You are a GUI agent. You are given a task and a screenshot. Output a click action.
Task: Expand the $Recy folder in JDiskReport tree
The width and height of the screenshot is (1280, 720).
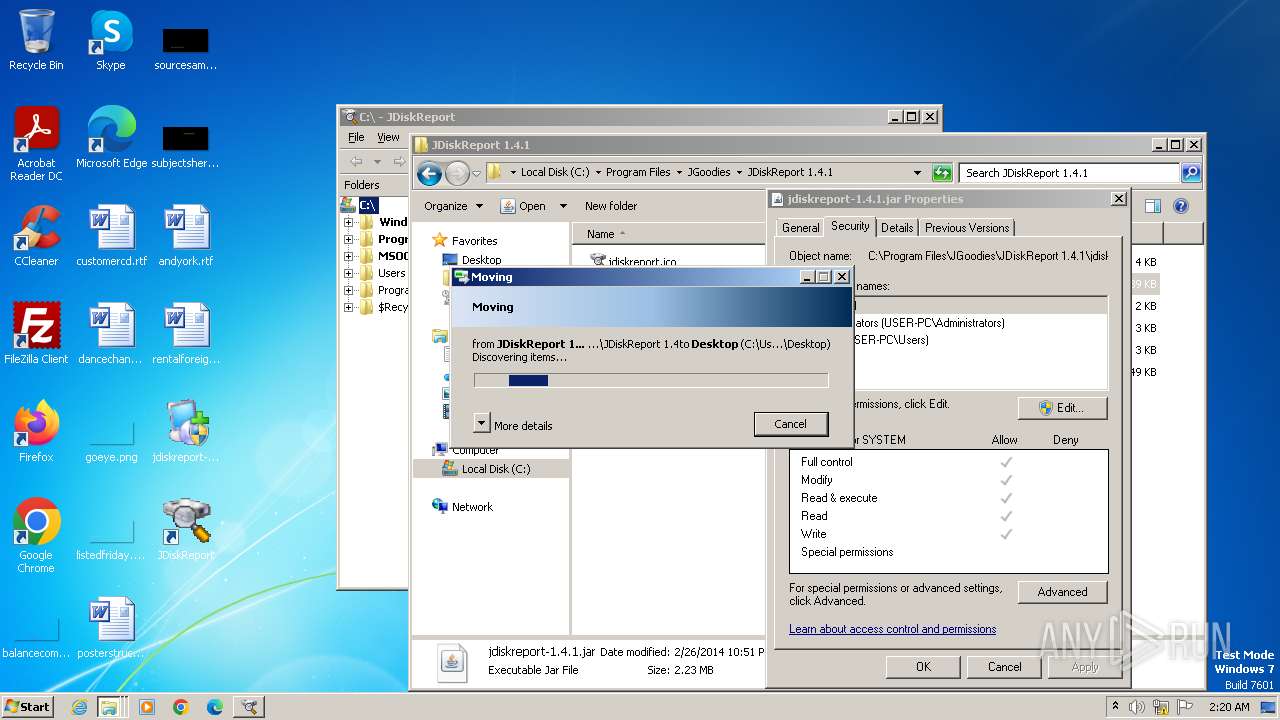[x=349, y=307]
